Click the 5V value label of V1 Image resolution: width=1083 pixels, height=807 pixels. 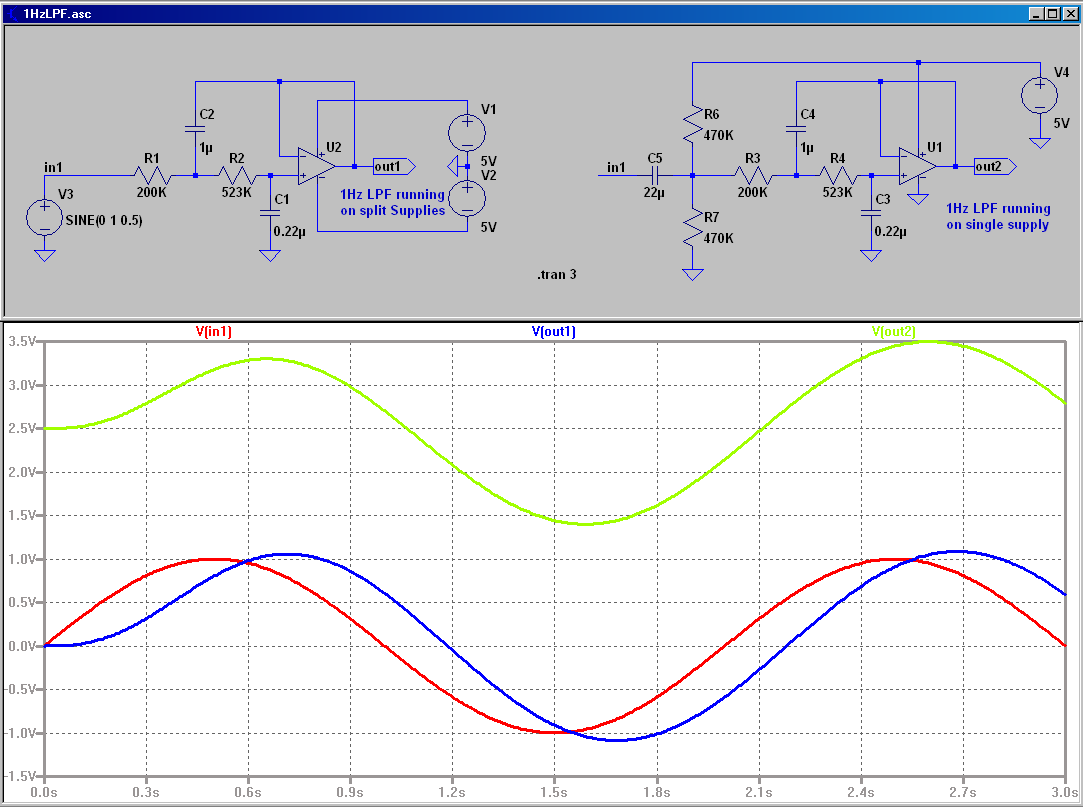click(488, 161)
